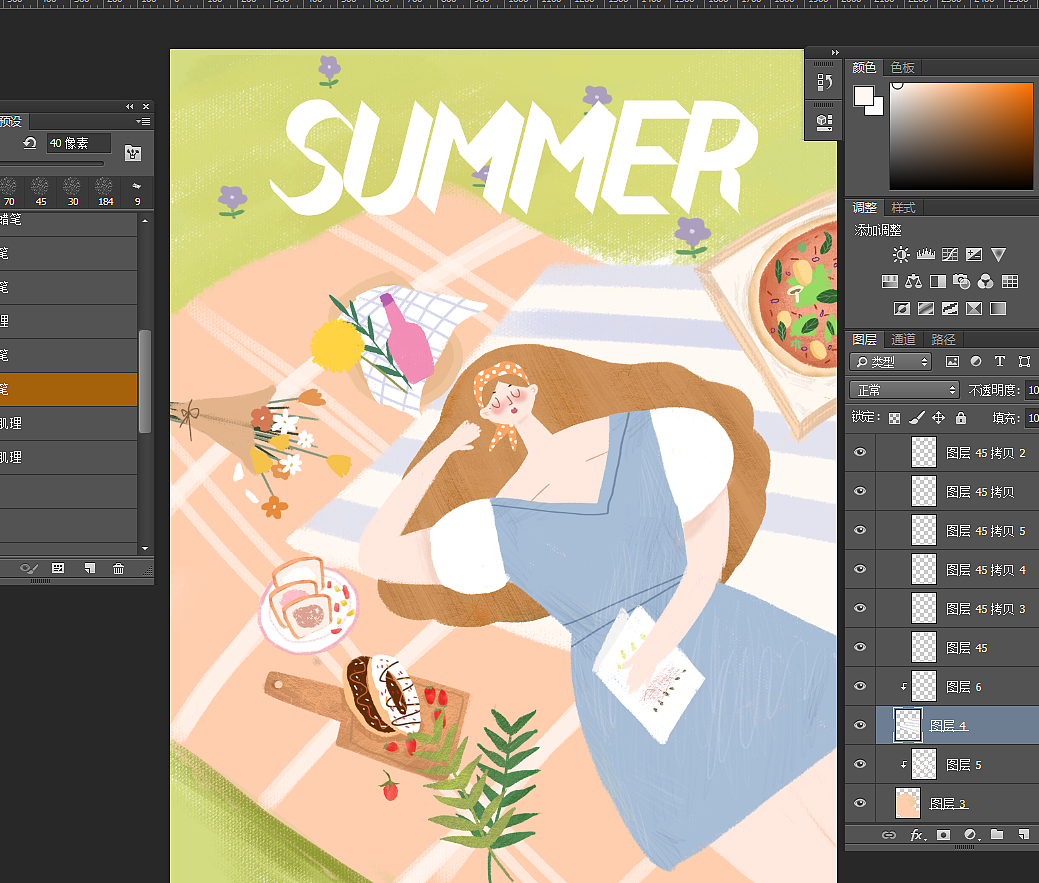
Task: Create a new layer group
Action: click(x=997, y=834)
